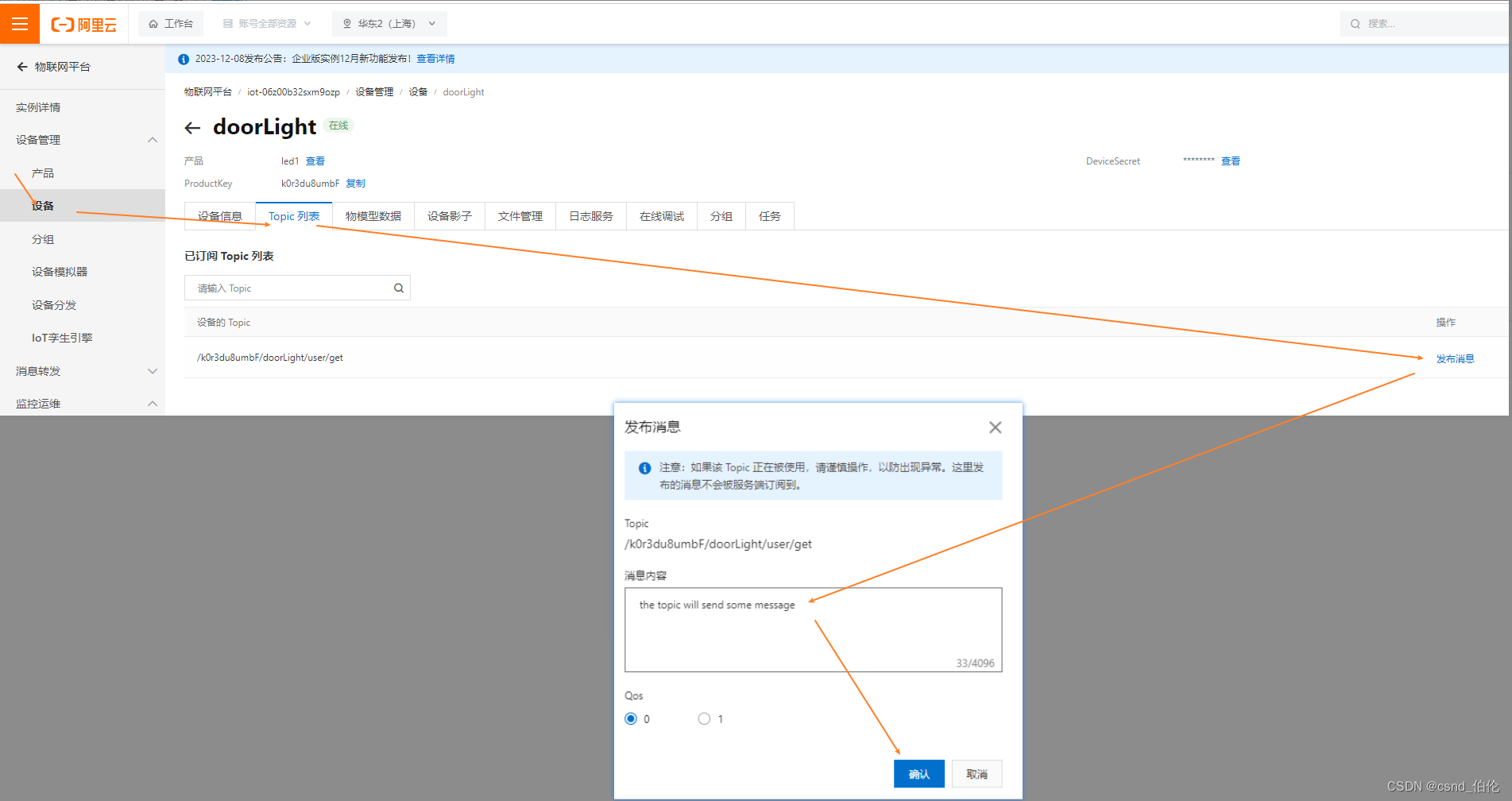Switch to 在线调试 tab
This screenshot has height=801, width=1512.
pos(662,216)
